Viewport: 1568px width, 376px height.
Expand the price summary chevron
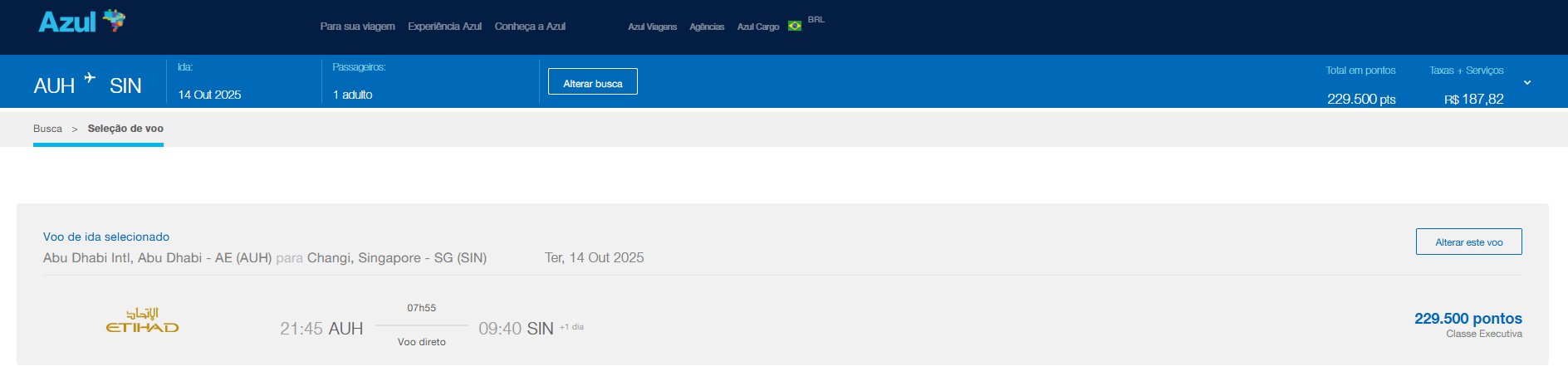1526,83
